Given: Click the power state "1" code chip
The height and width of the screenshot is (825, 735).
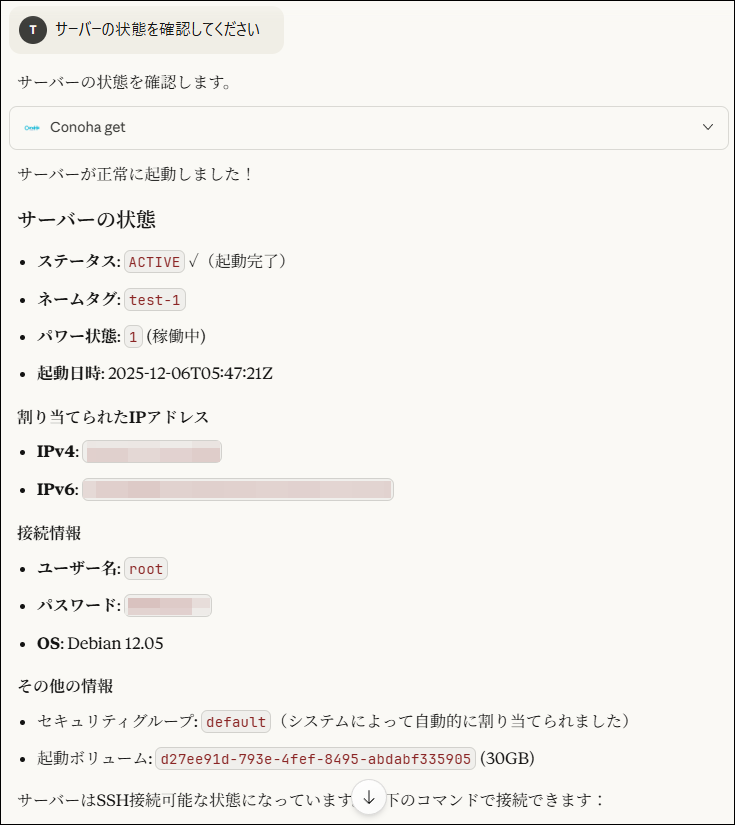Looking at the screenshot, I should (x=134, y=337).
